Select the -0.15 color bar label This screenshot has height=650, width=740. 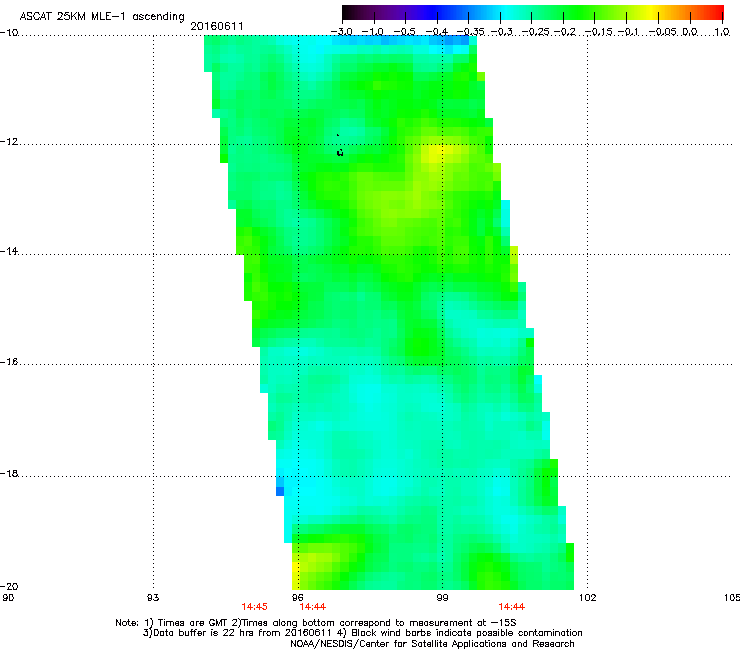(599, 32)
